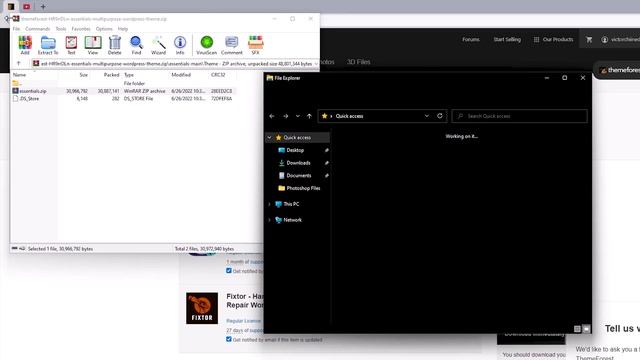Click the SFX icon in WinRAR
The image size is (640, 360).
pos(256,45)
